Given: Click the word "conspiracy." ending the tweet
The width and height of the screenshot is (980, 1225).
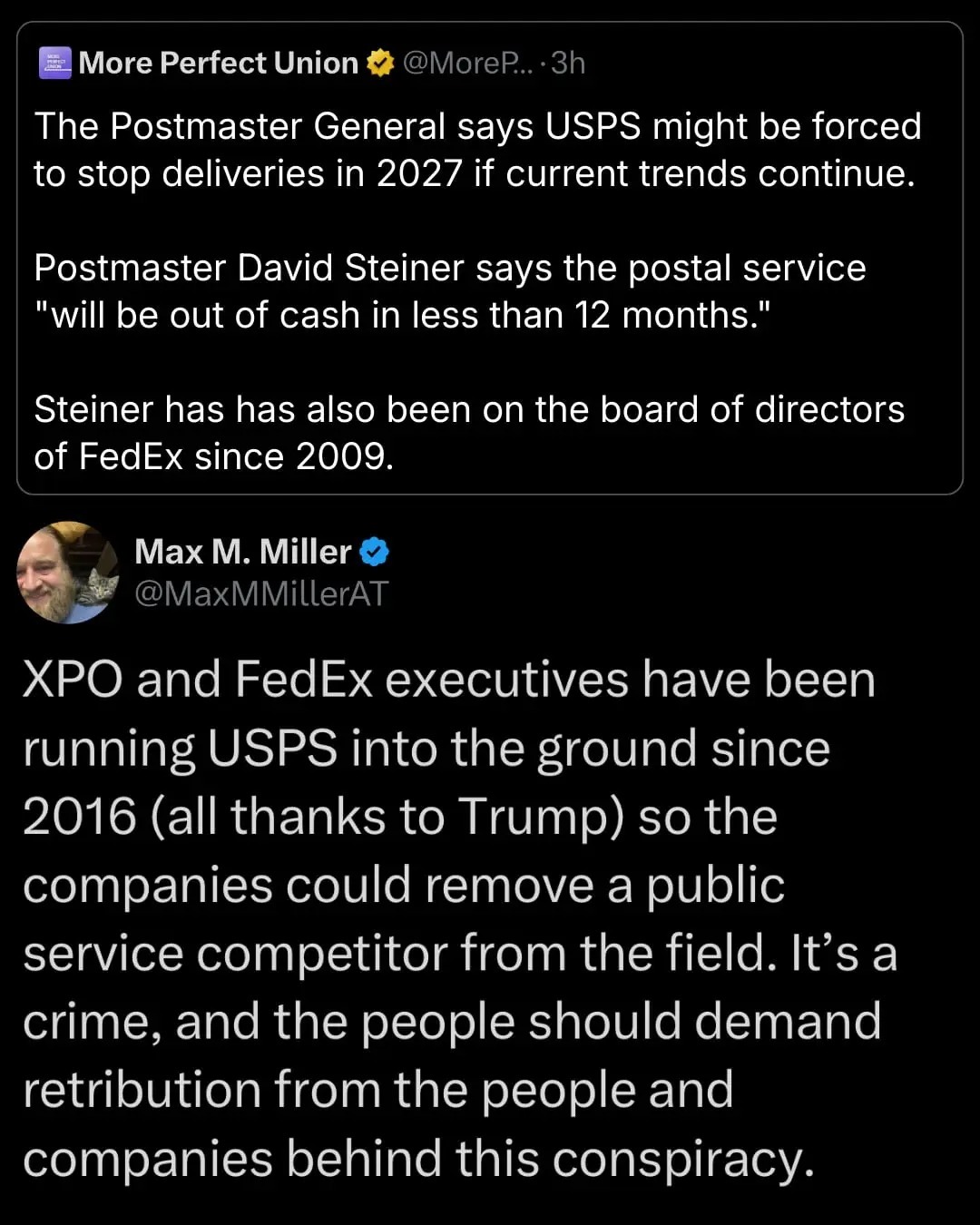Looking at the screenshot, I should [684, 1159].
